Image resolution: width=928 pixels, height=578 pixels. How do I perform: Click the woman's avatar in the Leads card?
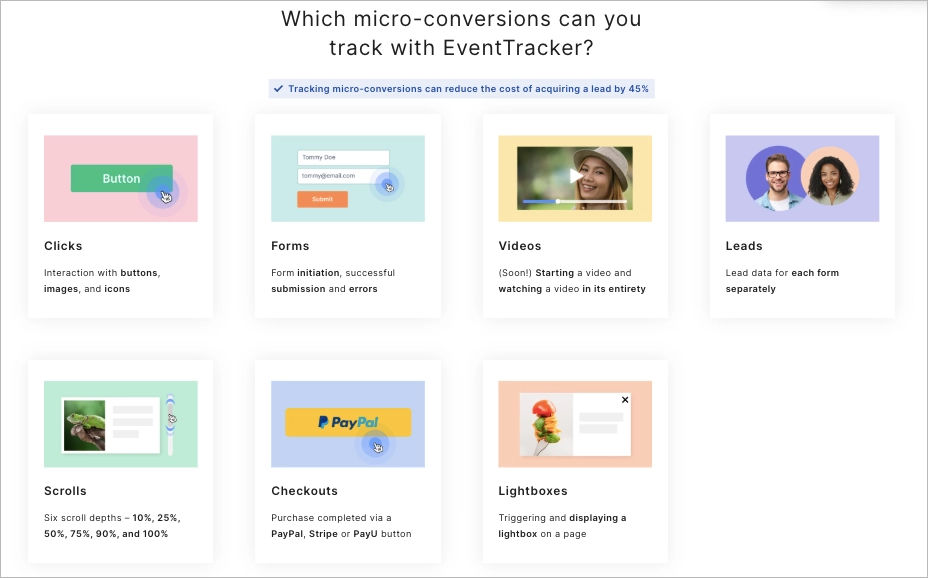(x=830, y=177)
